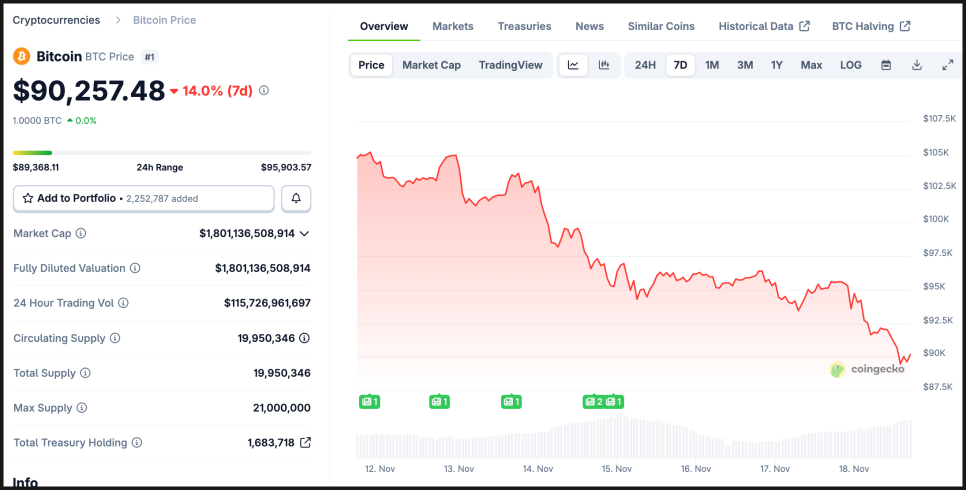Click Add to Portfolio button

click(143, 198)
